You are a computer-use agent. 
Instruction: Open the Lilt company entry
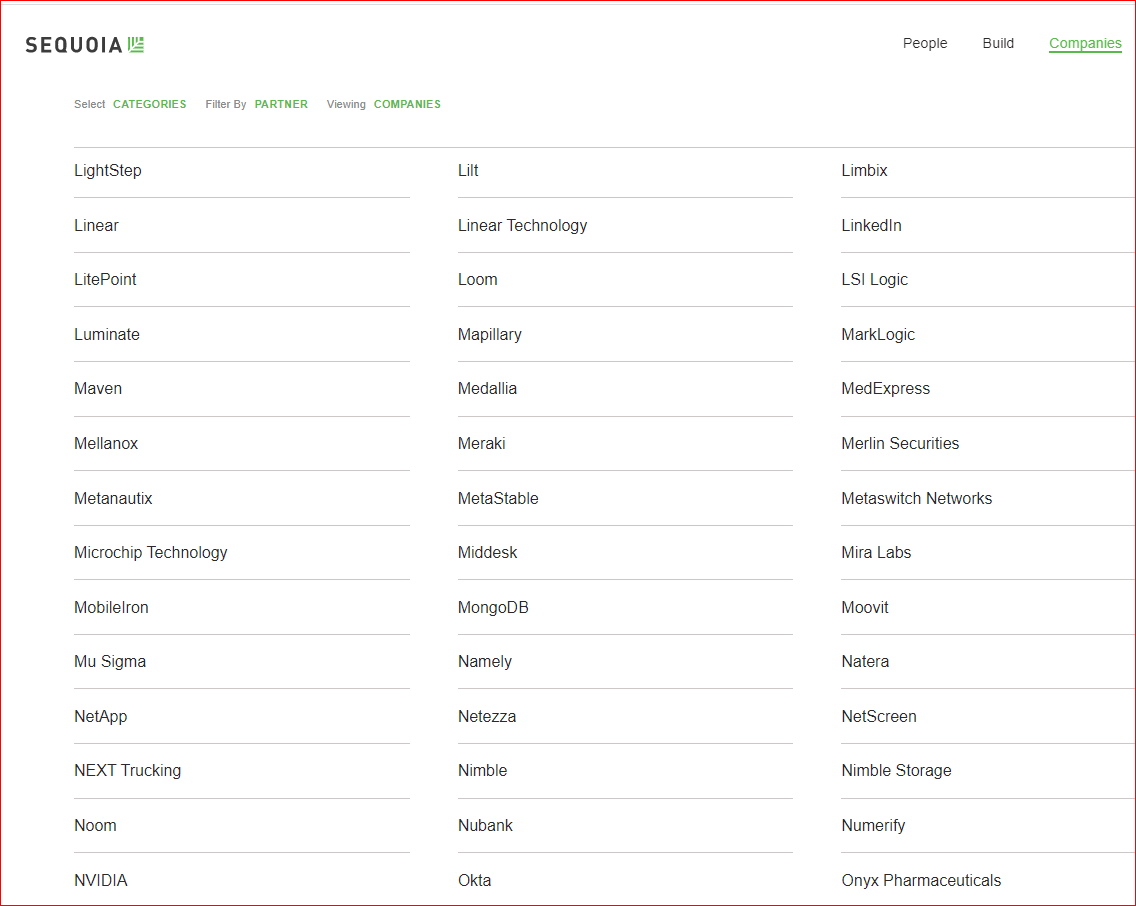click(x=468, y=171)
